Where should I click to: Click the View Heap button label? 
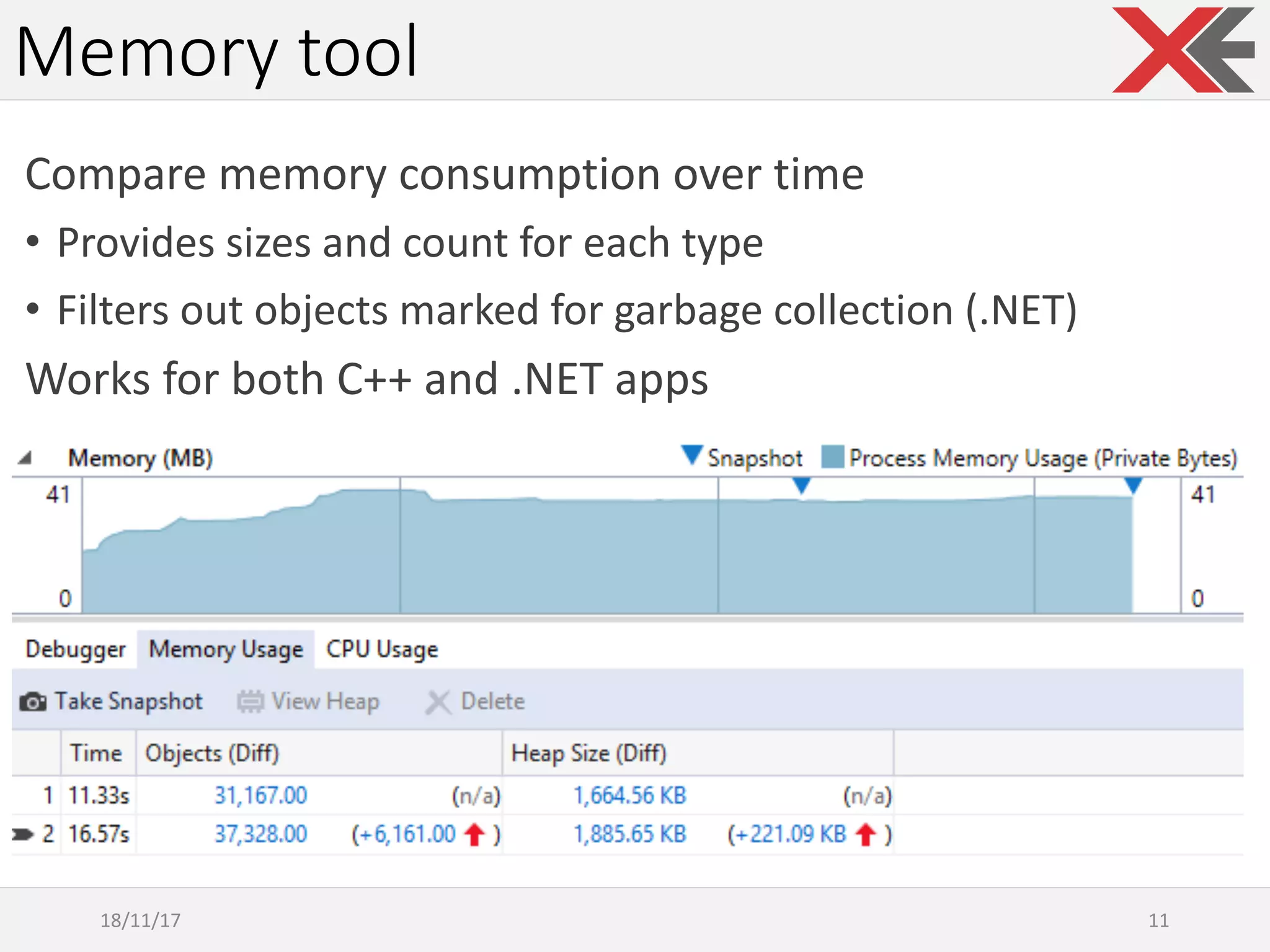point(326,702)
